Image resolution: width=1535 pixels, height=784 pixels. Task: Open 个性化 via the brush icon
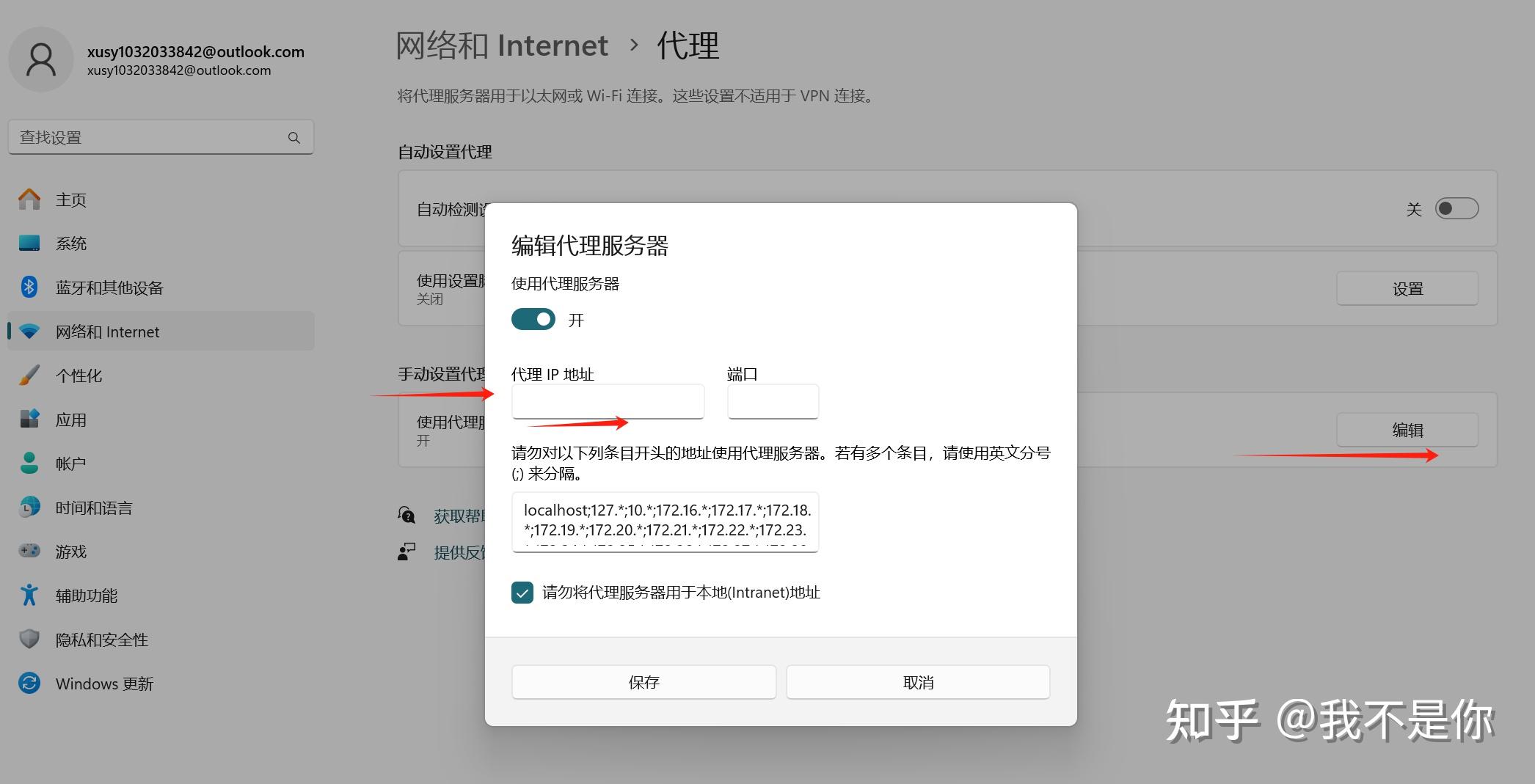coord(29,375)
